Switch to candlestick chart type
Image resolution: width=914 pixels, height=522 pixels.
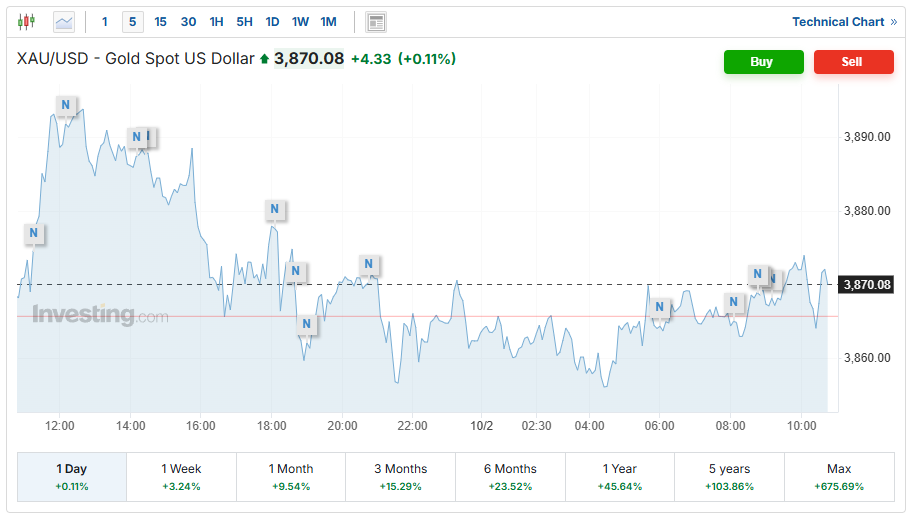pos(26,21)
